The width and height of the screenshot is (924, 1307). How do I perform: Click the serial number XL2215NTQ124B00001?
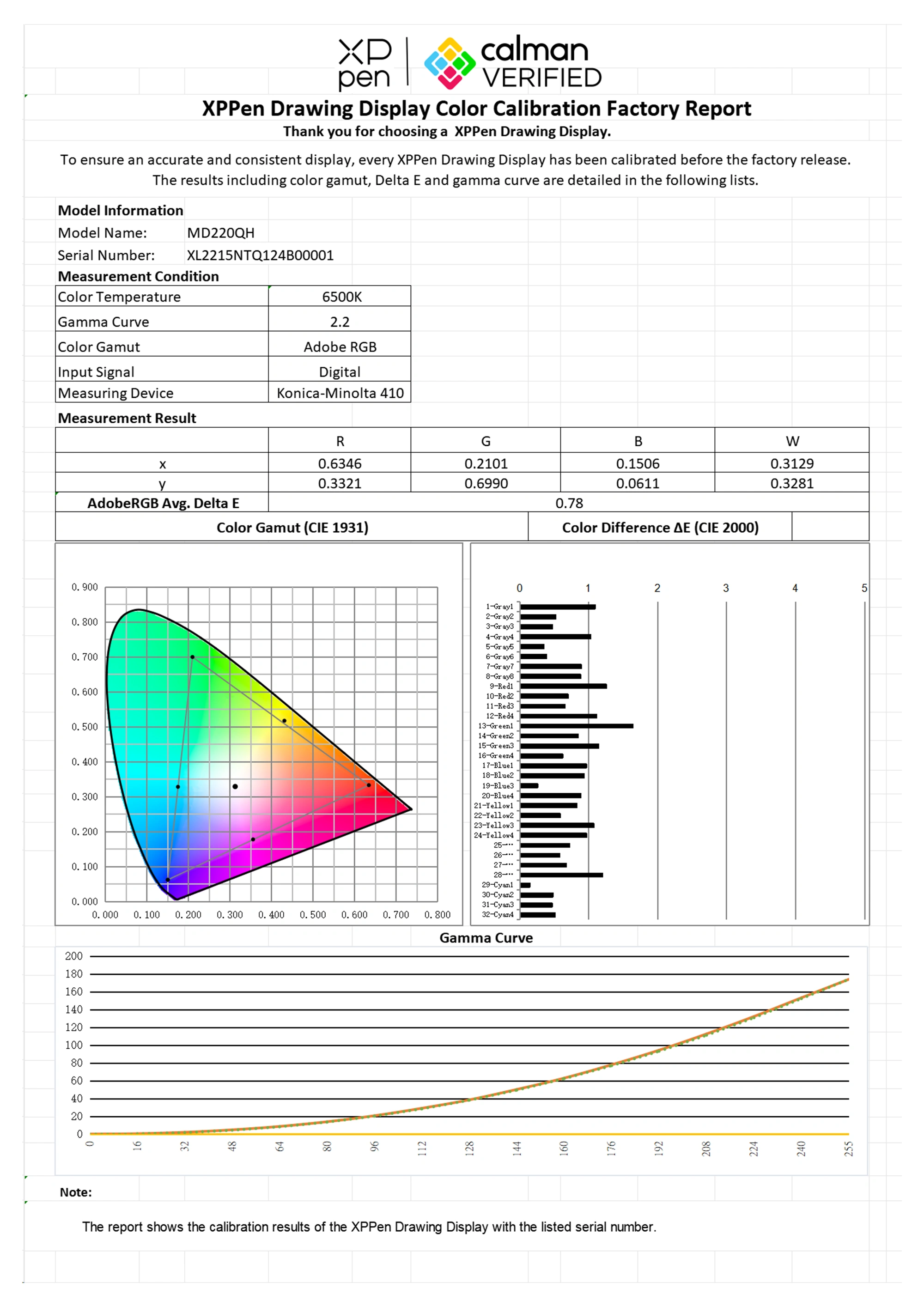[x=260, y=255]
